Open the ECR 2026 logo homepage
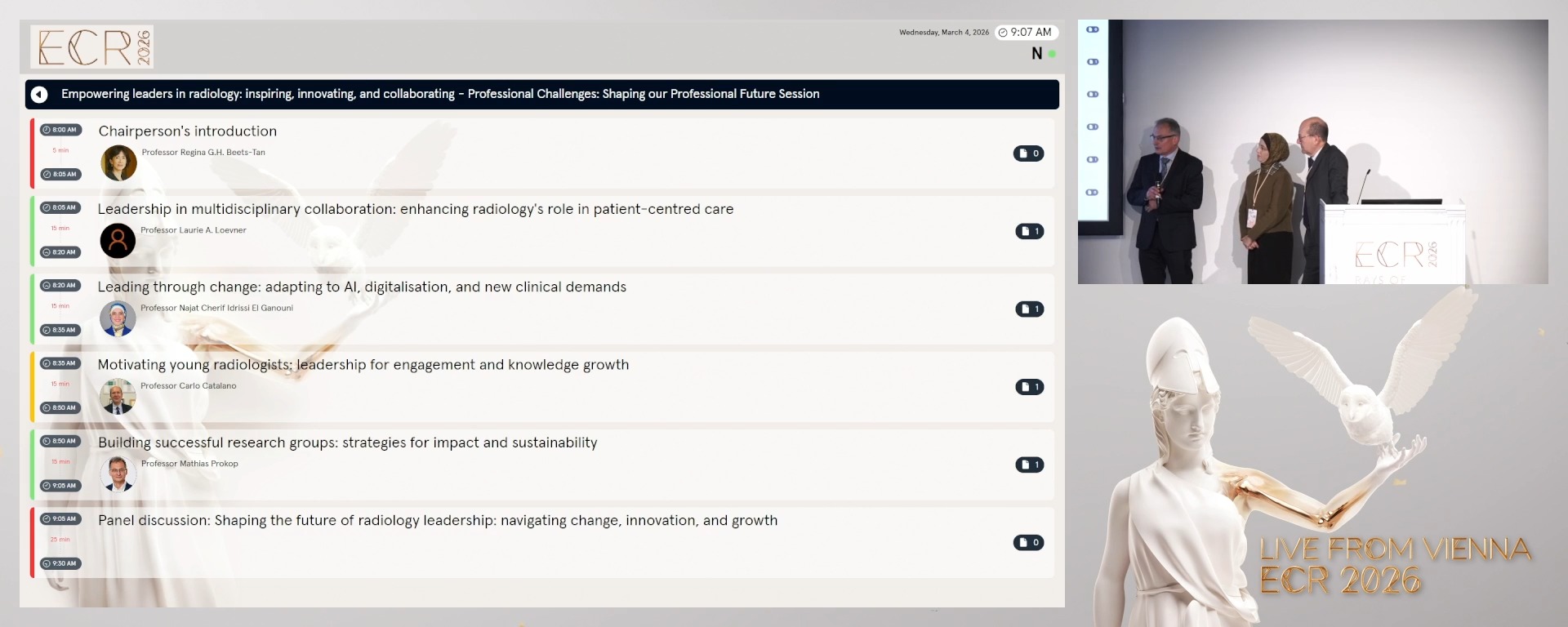The width and height of the screenshot is (1568, 627). tap(91, 47)
